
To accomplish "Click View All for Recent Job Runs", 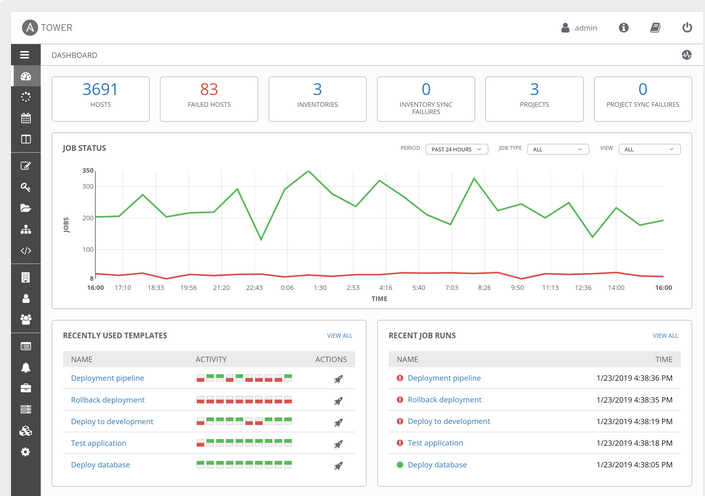I will 665,335.
